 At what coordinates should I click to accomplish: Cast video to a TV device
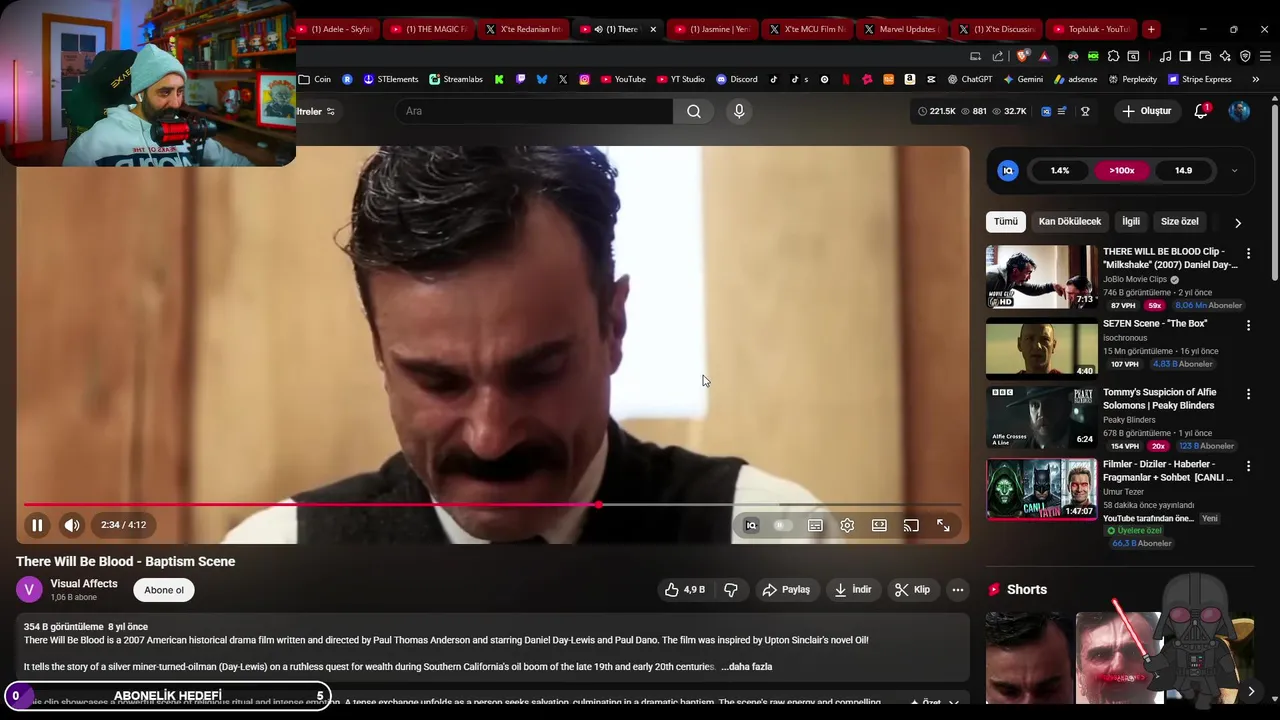pyautogui.click(x=911, y=525)
